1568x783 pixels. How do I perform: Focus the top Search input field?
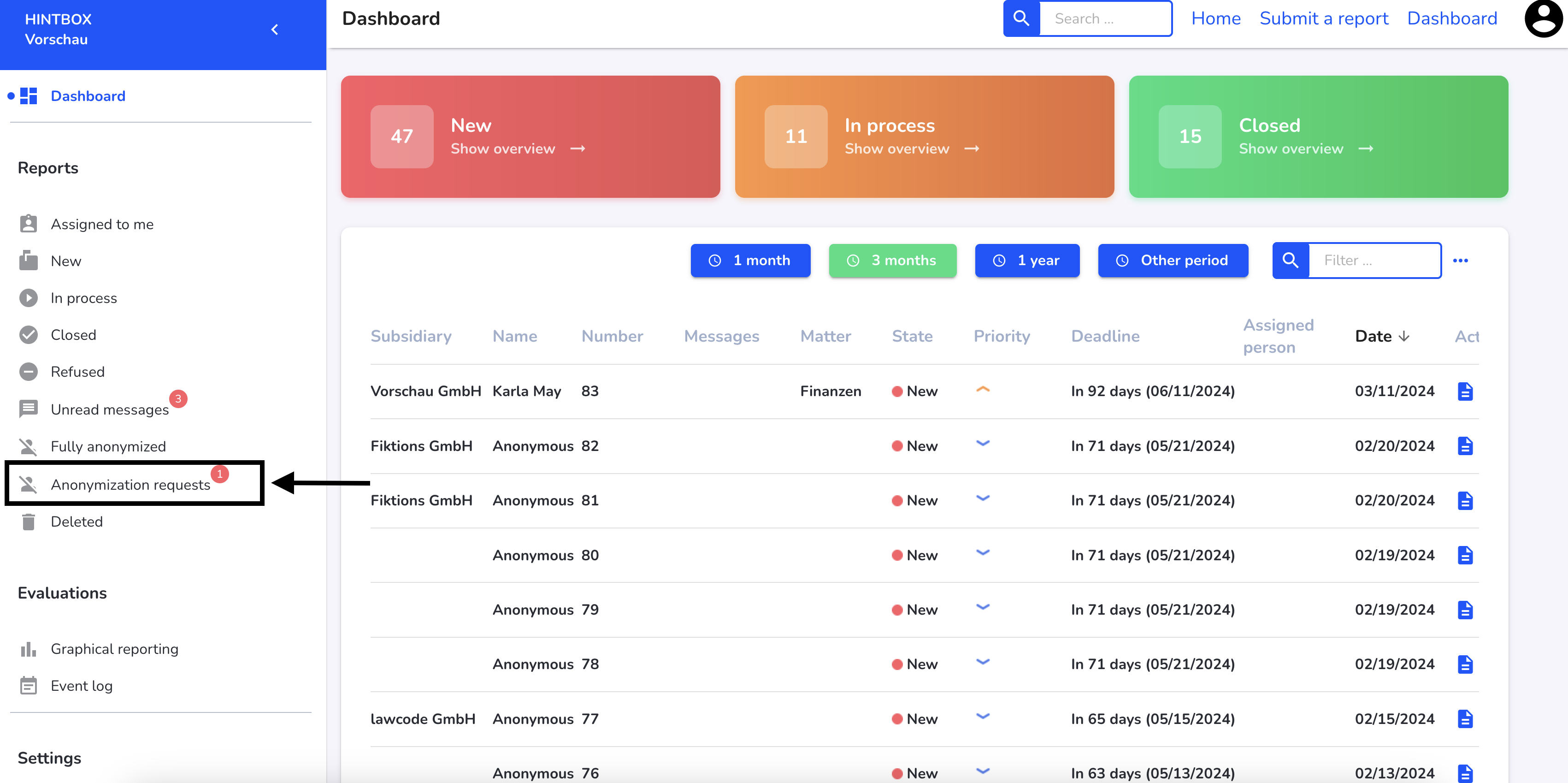coord(1105,18)
